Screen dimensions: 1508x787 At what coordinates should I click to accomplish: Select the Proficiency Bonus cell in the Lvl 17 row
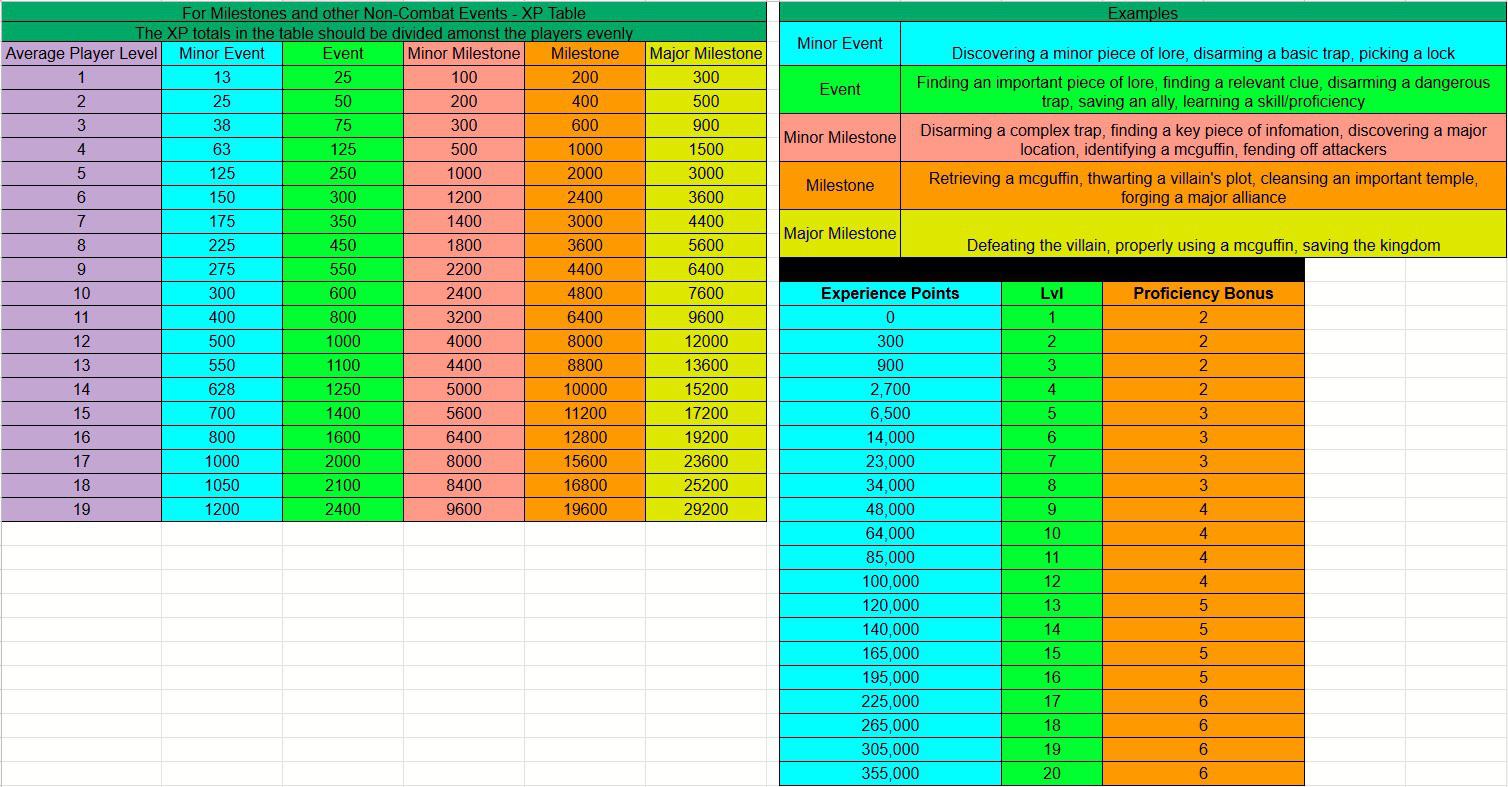click(1203, 701)
